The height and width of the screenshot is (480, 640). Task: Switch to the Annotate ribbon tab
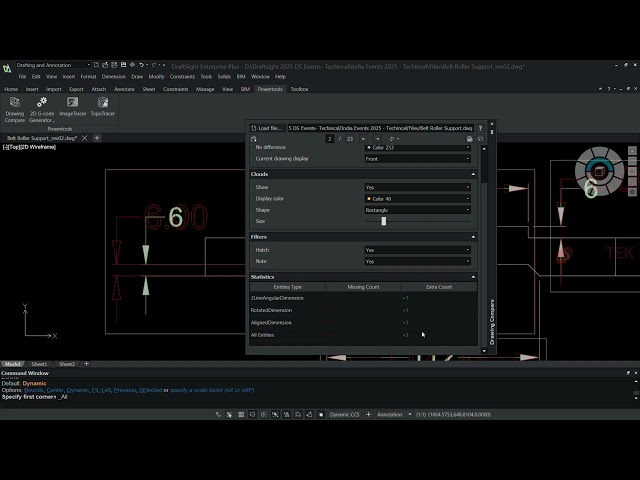coord(124,89)
